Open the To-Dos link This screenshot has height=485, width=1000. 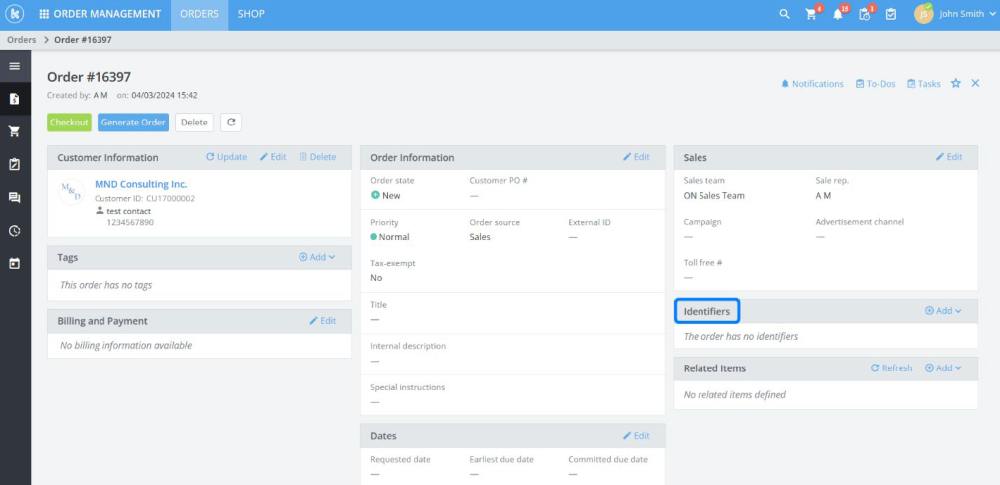click(876, 84)
